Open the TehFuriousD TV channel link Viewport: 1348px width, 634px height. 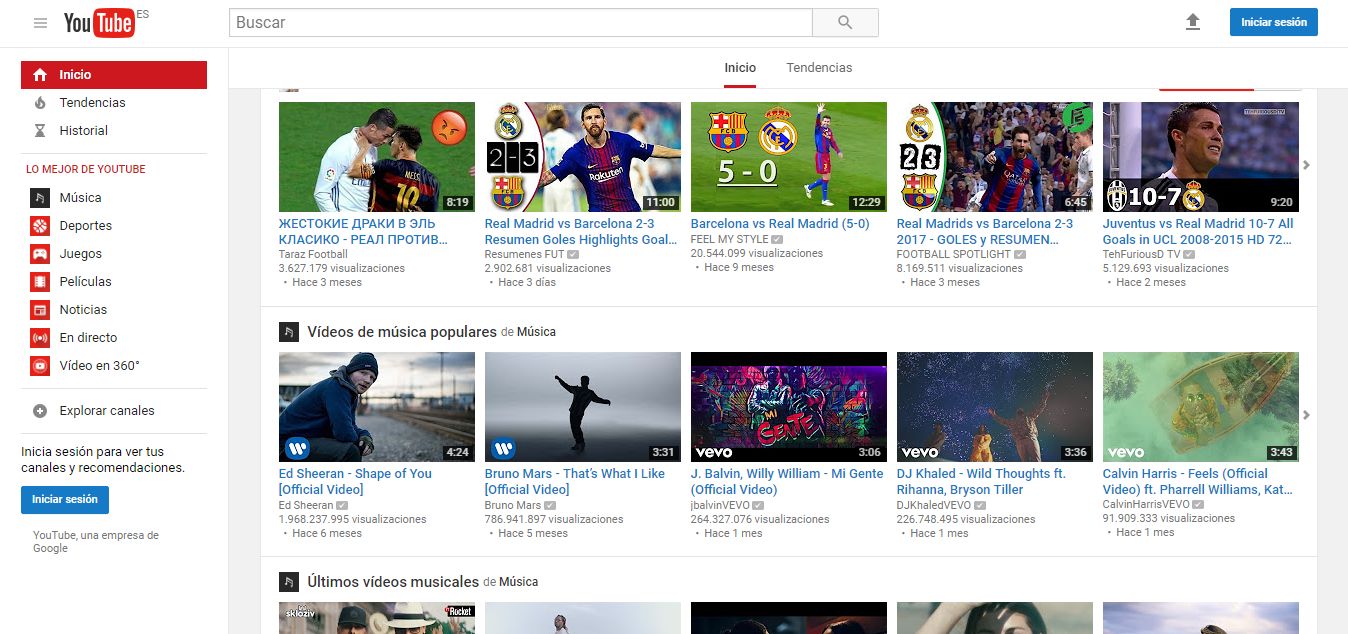tap(1141, 254)
